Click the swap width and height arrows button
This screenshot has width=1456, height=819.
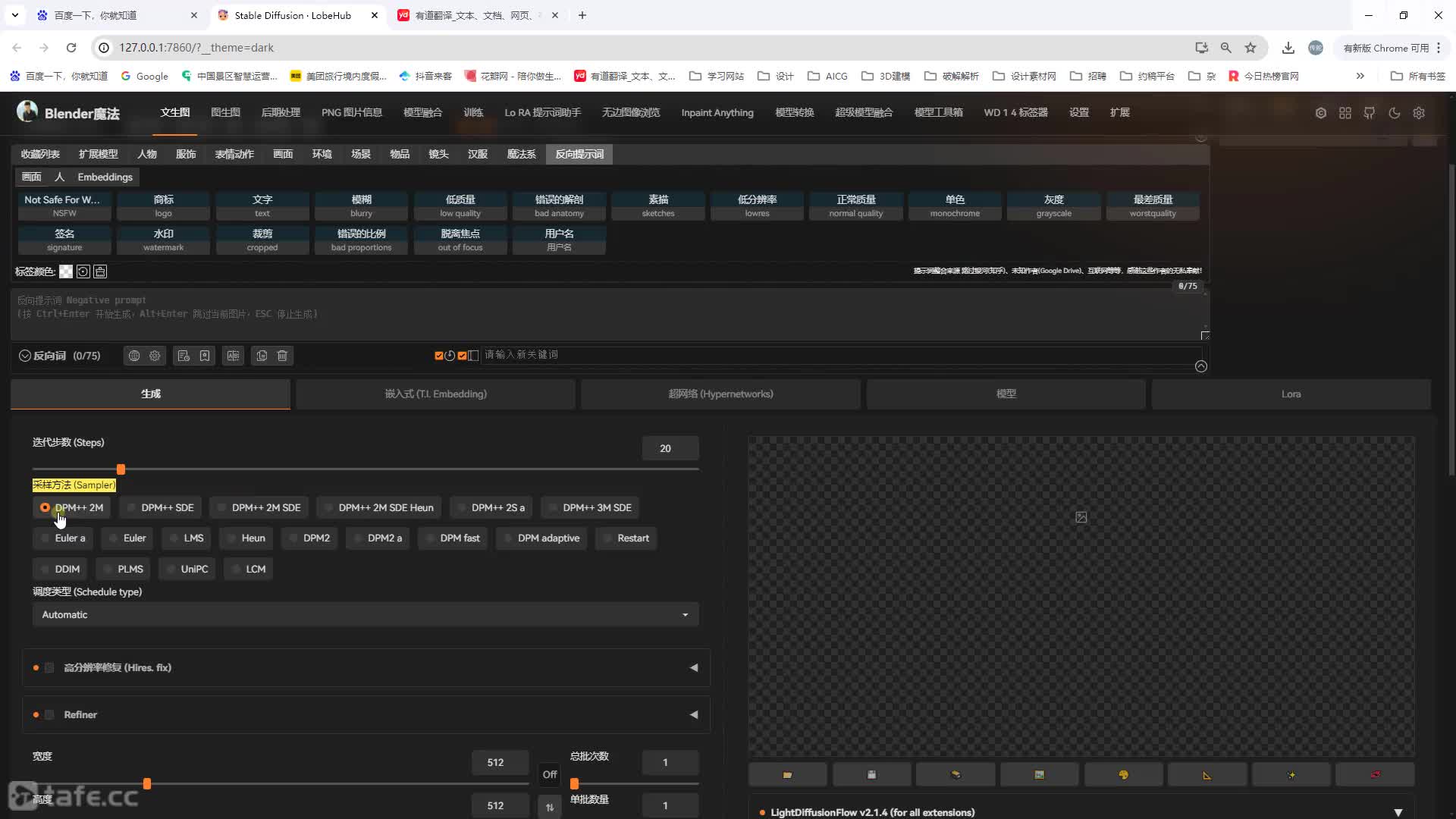pos(550,807)
